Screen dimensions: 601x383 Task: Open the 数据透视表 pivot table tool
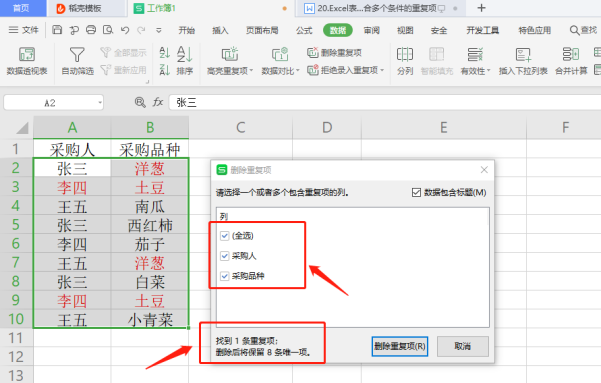(27, 61)
